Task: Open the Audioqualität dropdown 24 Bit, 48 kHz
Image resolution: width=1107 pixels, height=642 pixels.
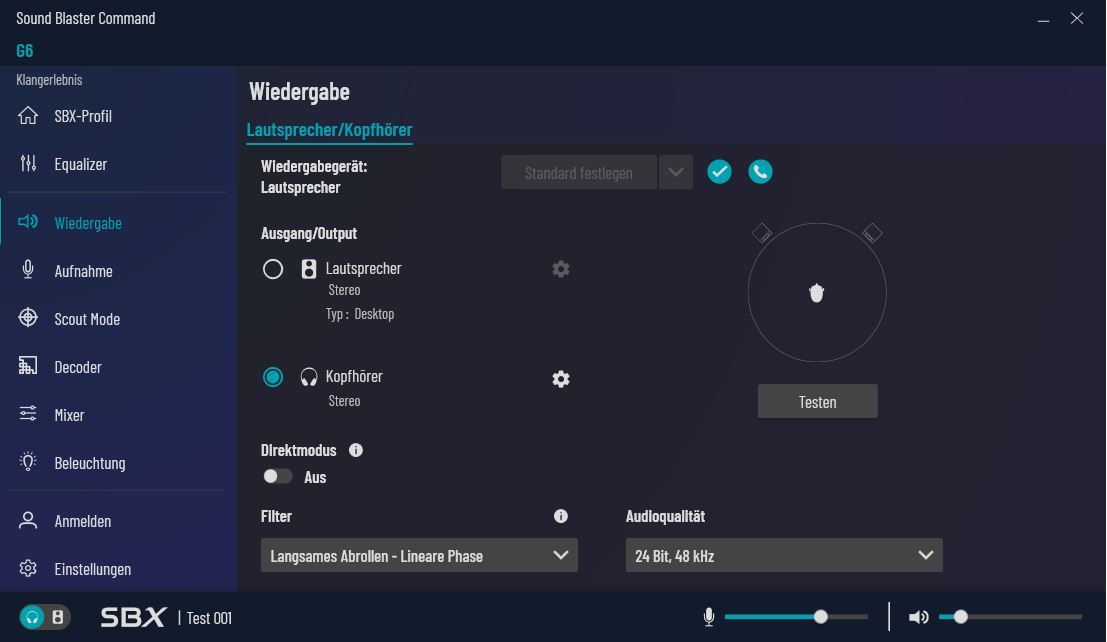Action: coord(784,555)
